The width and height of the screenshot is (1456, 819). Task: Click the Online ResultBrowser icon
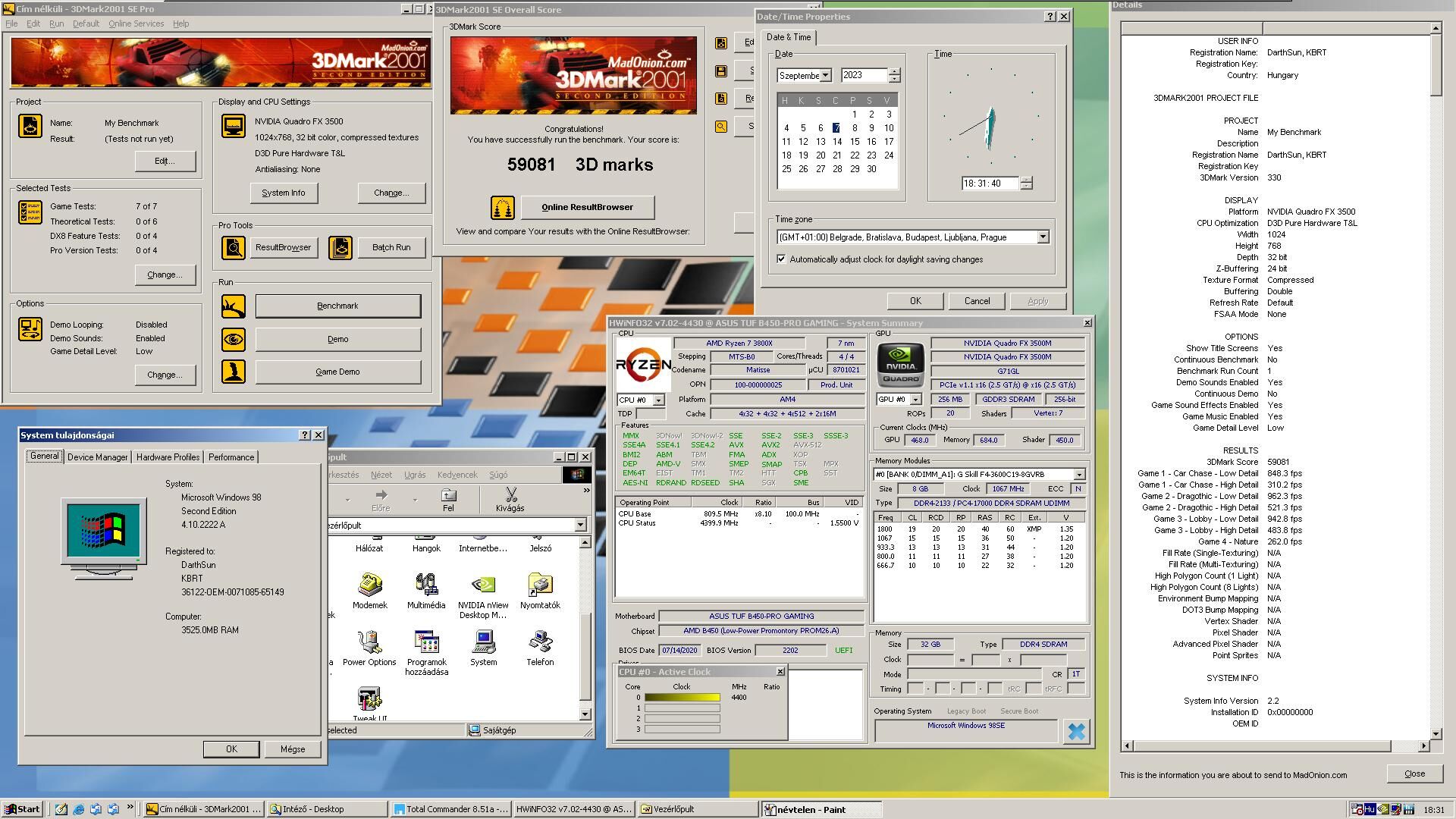pyautogui.click(x=502, y=207)
